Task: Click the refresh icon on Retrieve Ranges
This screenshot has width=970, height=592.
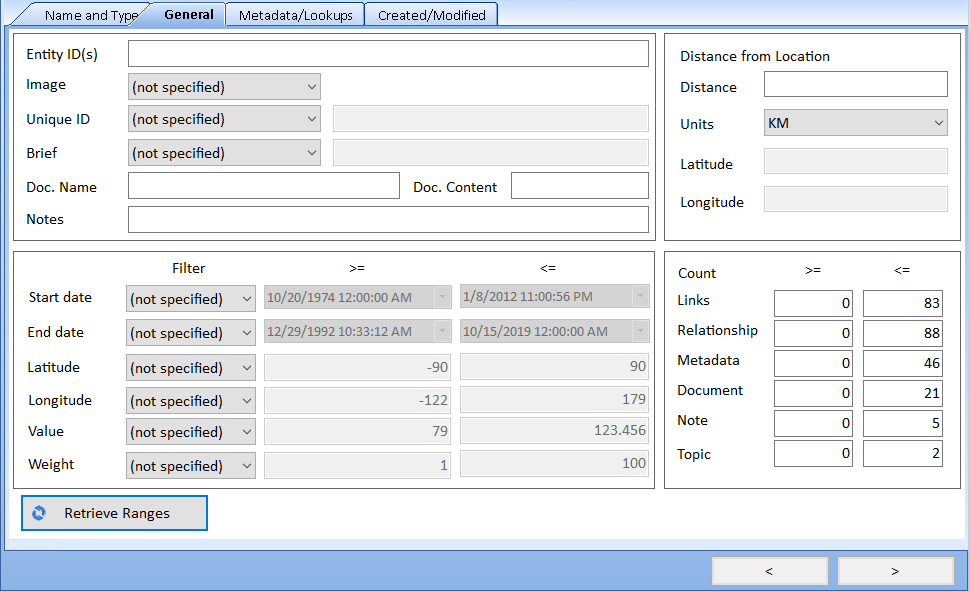Action: click(x=39, y=513)
